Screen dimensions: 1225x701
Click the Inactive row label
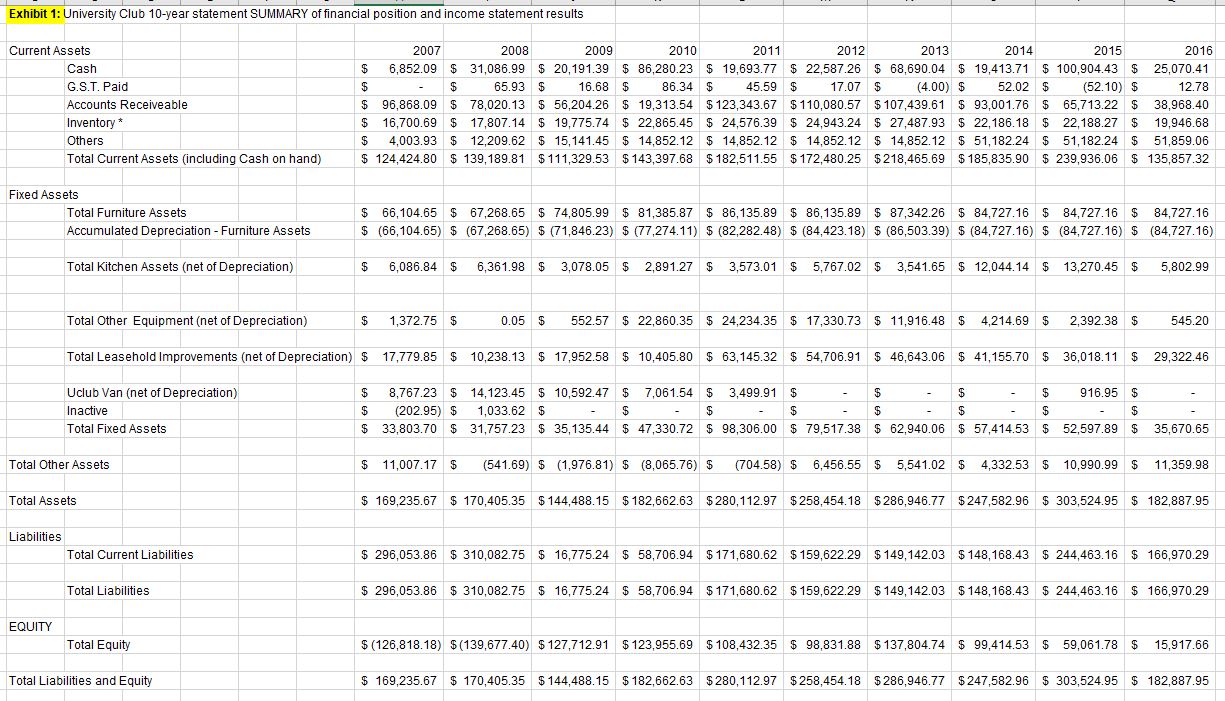pyautogui.click(x=87, y=410)
